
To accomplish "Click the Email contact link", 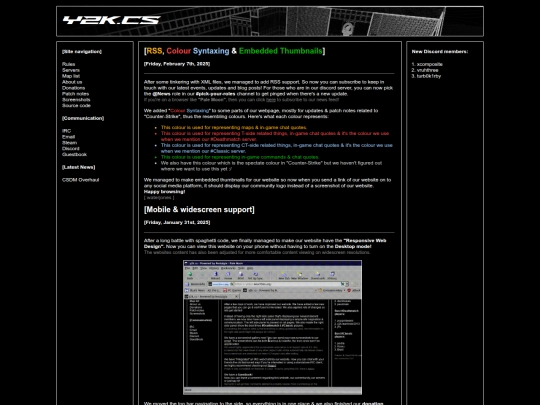I will (69, 137).
